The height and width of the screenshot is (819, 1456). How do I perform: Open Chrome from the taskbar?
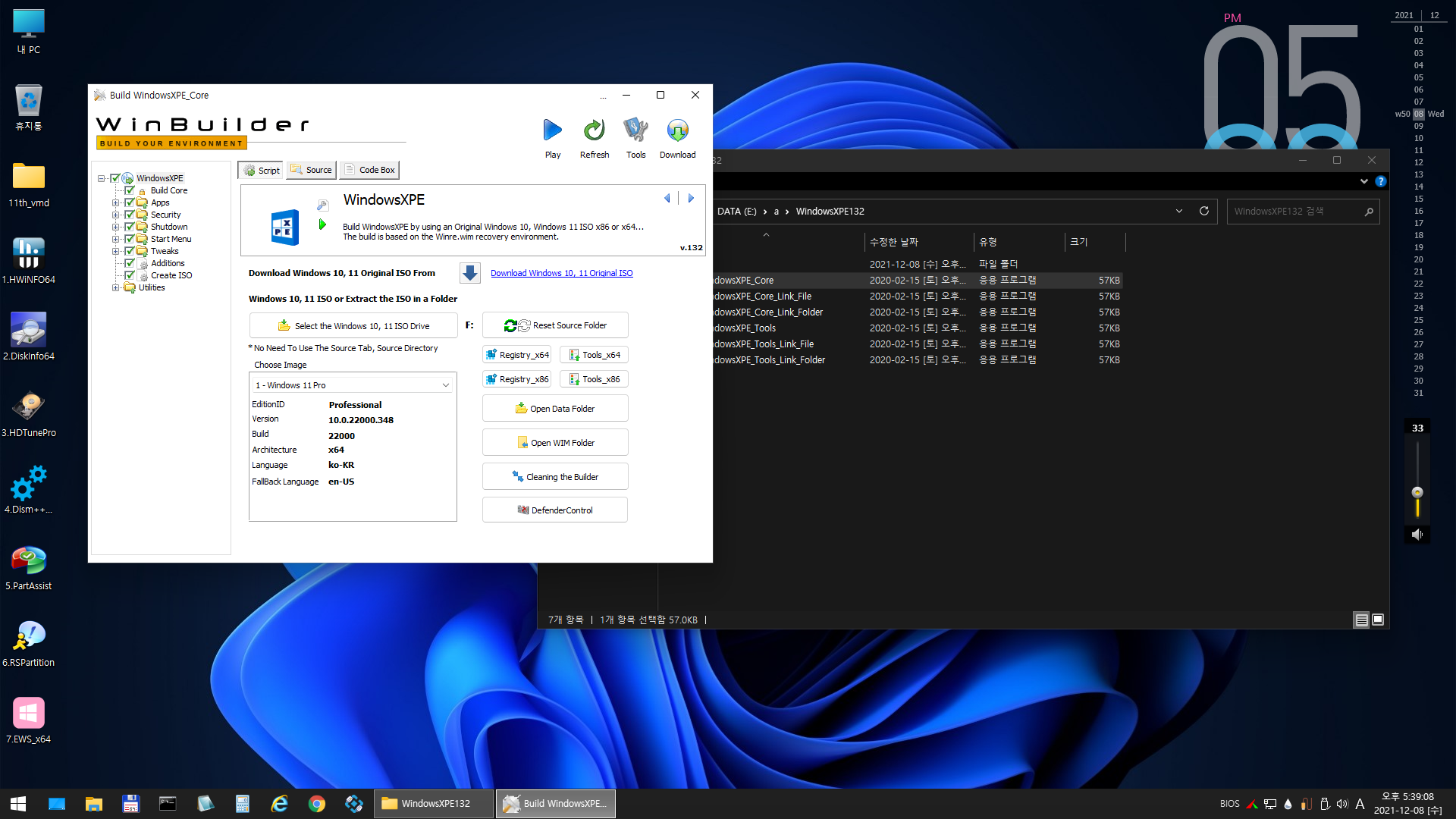click(x=317, y=803)
